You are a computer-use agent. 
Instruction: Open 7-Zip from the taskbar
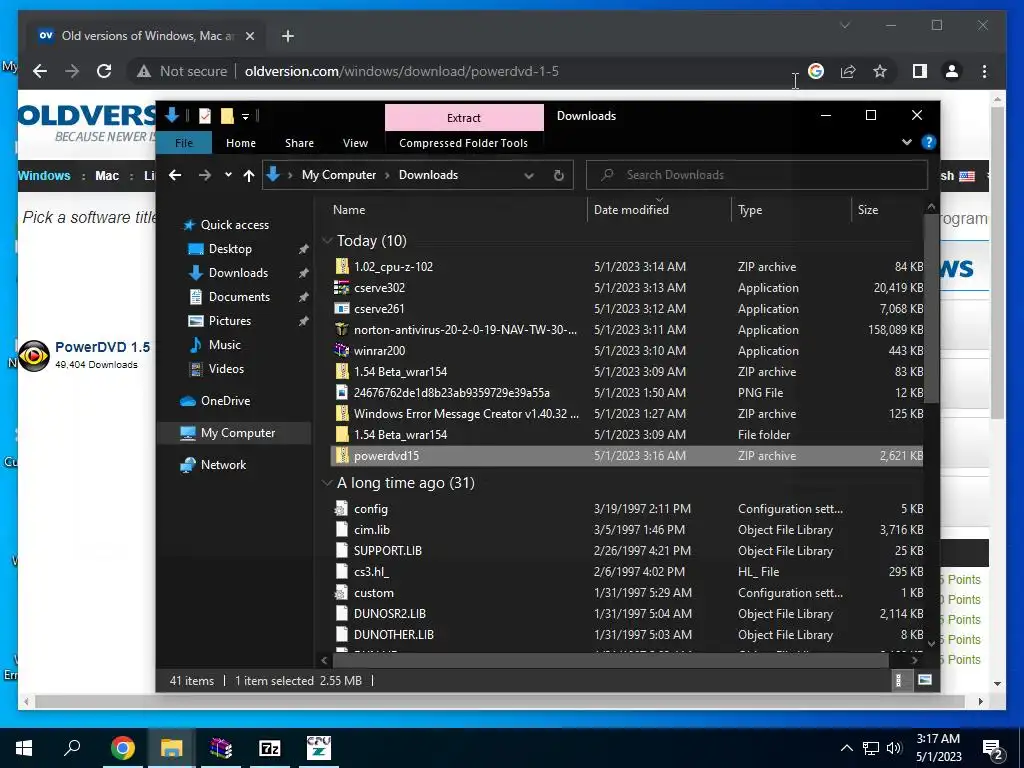coord(270,748)
